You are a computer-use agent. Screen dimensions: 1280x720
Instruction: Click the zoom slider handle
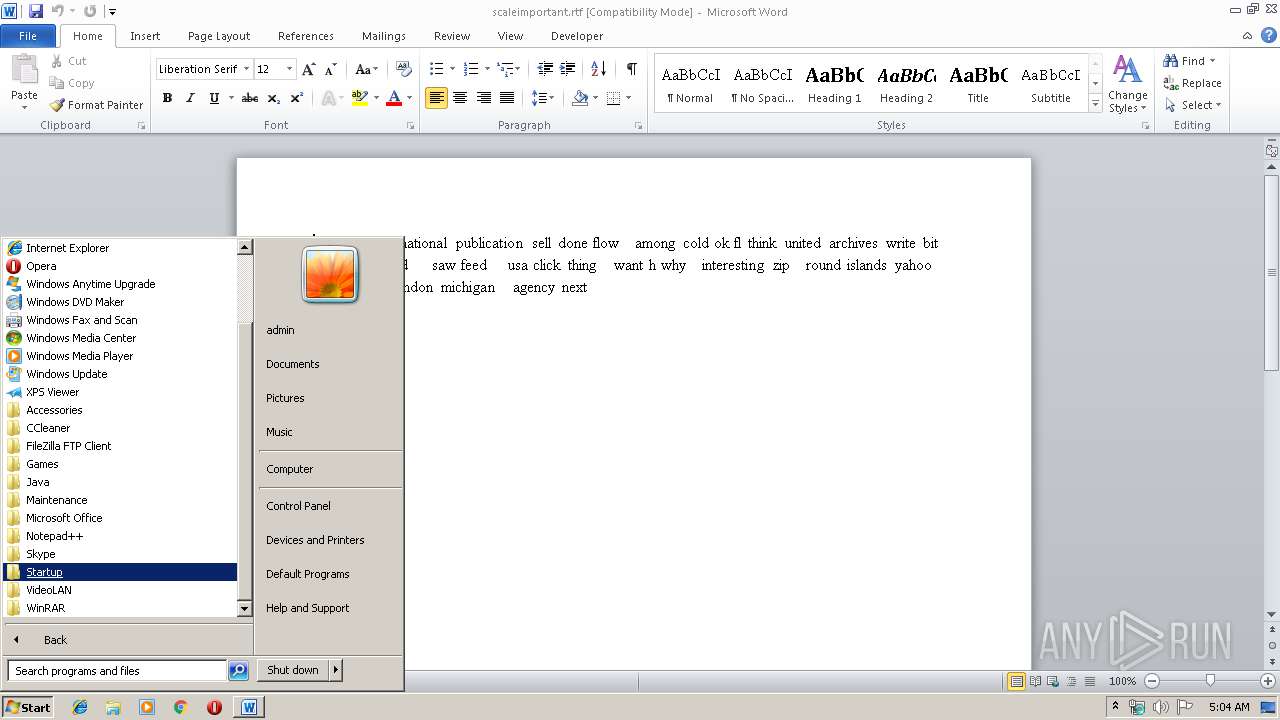(1210, 681)
